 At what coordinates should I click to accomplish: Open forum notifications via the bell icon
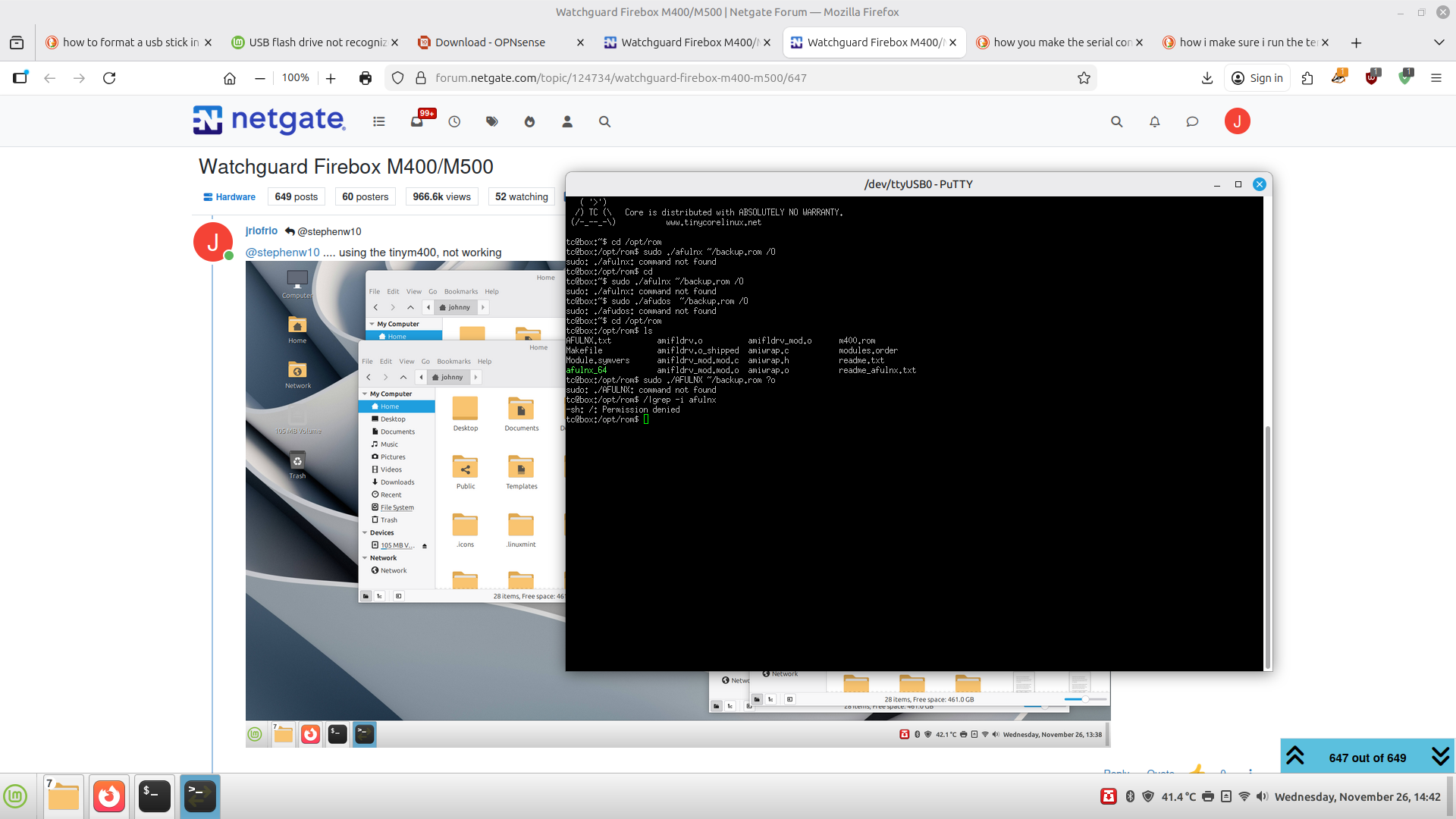click(x=1154, y=121)
